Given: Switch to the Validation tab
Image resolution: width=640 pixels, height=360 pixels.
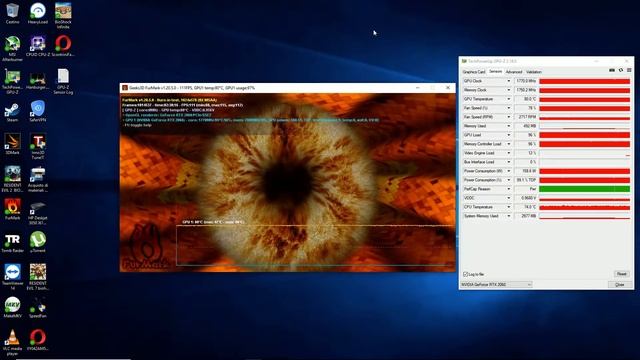Looking at the screenshot, I should (534, 72).
